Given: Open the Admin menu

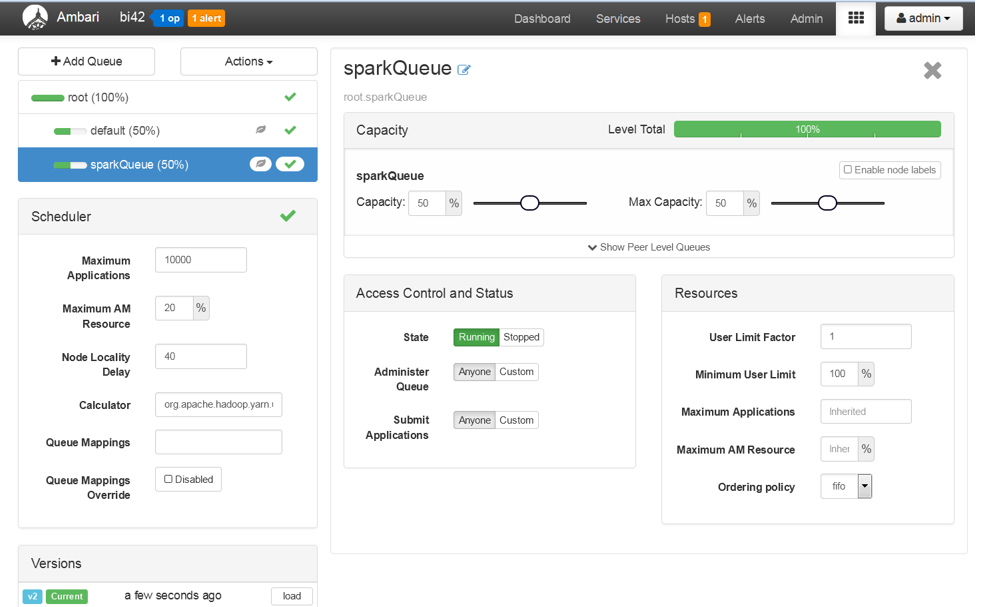Looking at the screenshot, I should click(806, 19).
